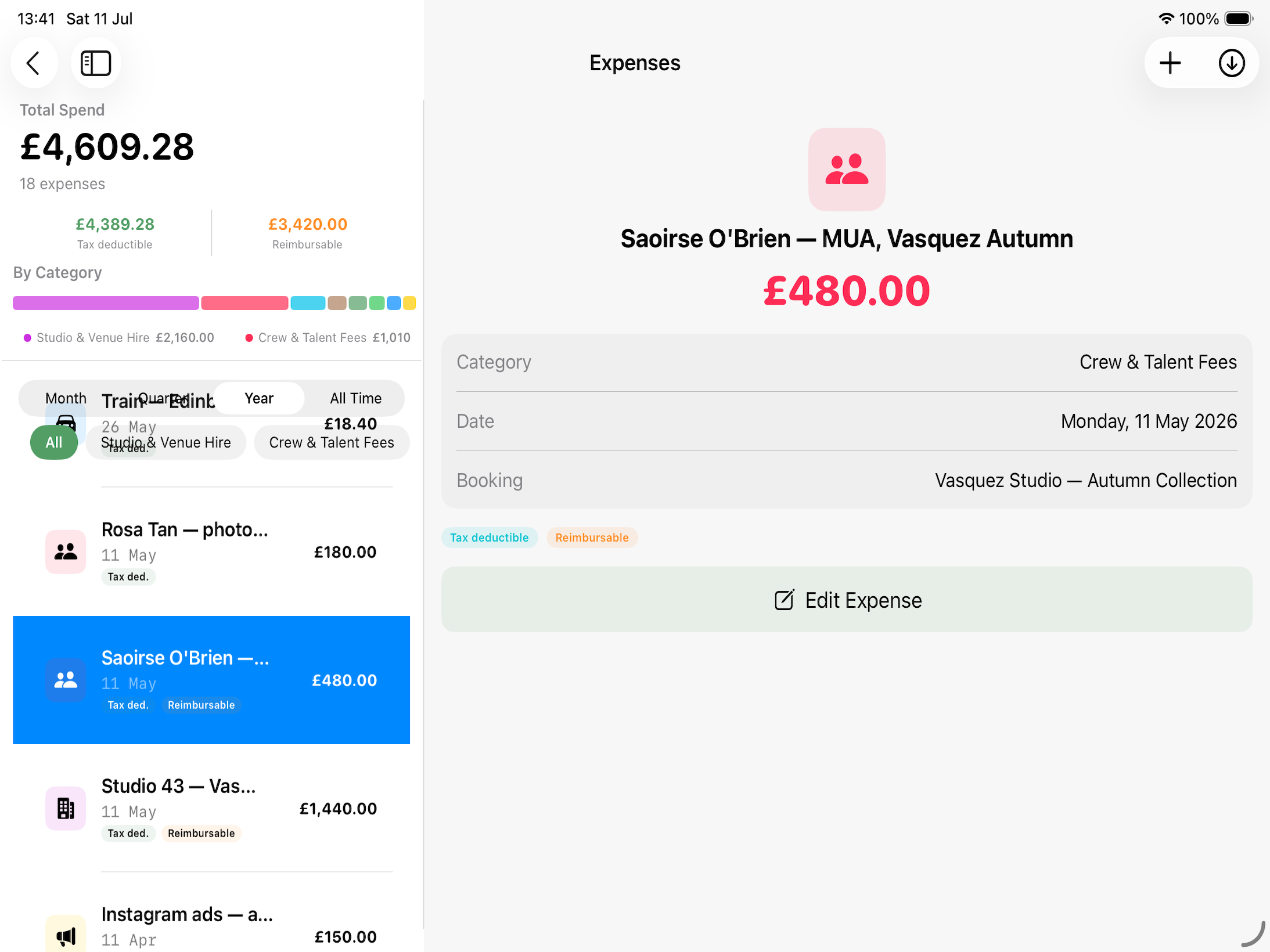The height and width of the screenshot is (952, 1270).
Task: Click the yellow category bar segment
Action: [409, 303]
